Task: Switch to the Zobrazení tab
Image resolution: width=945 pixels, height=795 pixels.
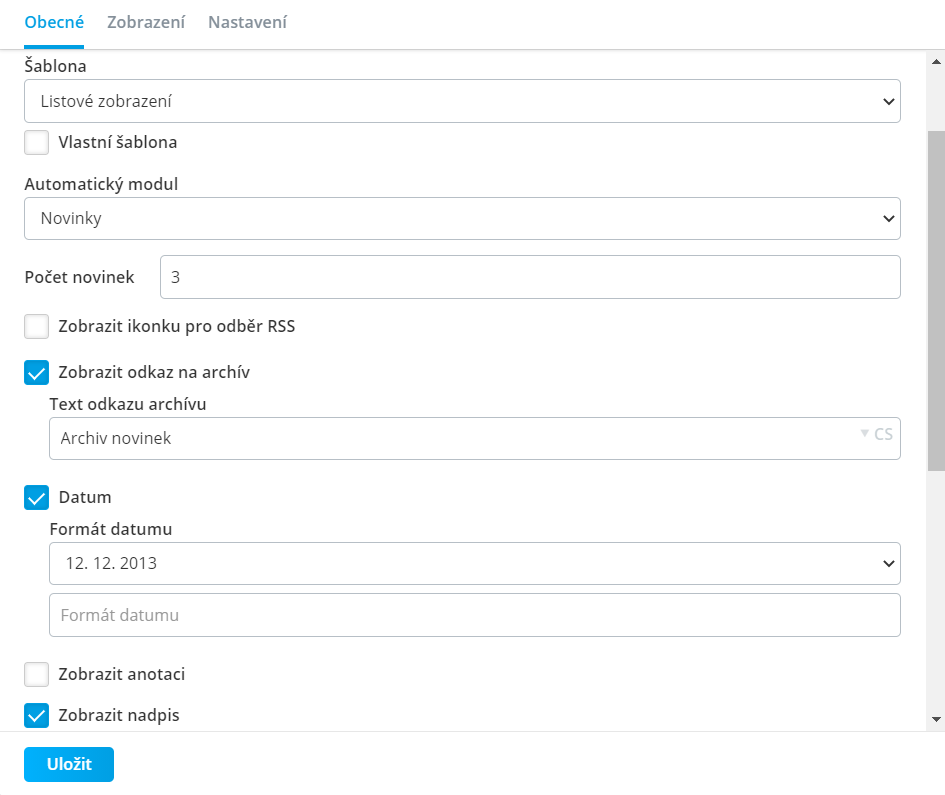Action: pos(146,22)
